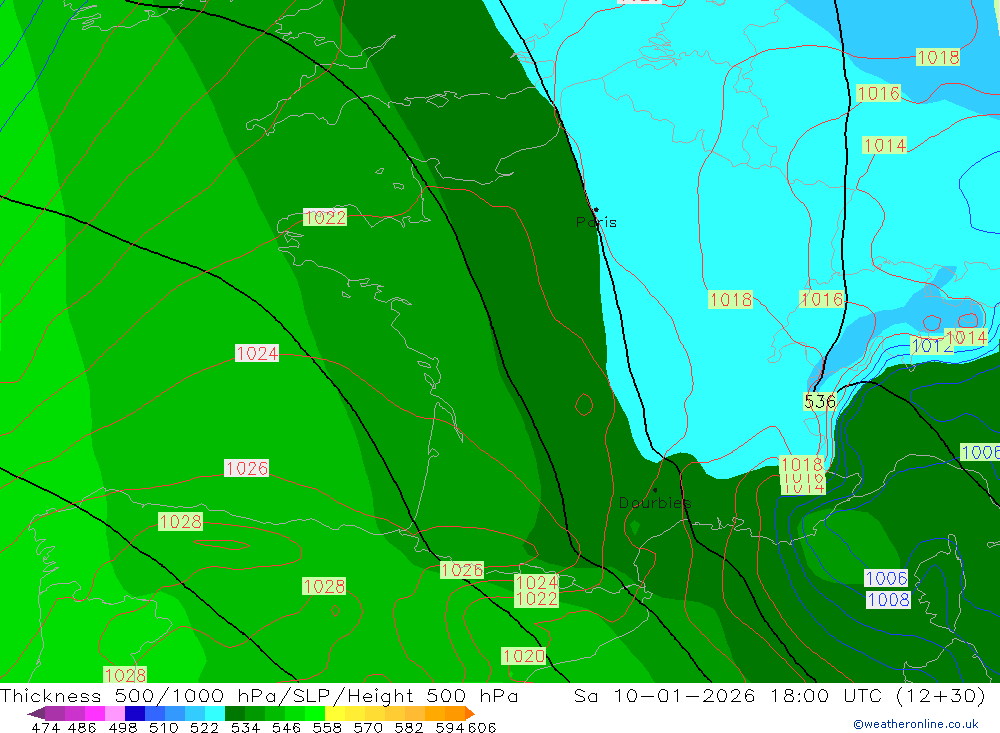This screenshot has height=733, width=1000.
Task: Click the 1028 label directly below white 1026
Action: [x=180, y=522]
